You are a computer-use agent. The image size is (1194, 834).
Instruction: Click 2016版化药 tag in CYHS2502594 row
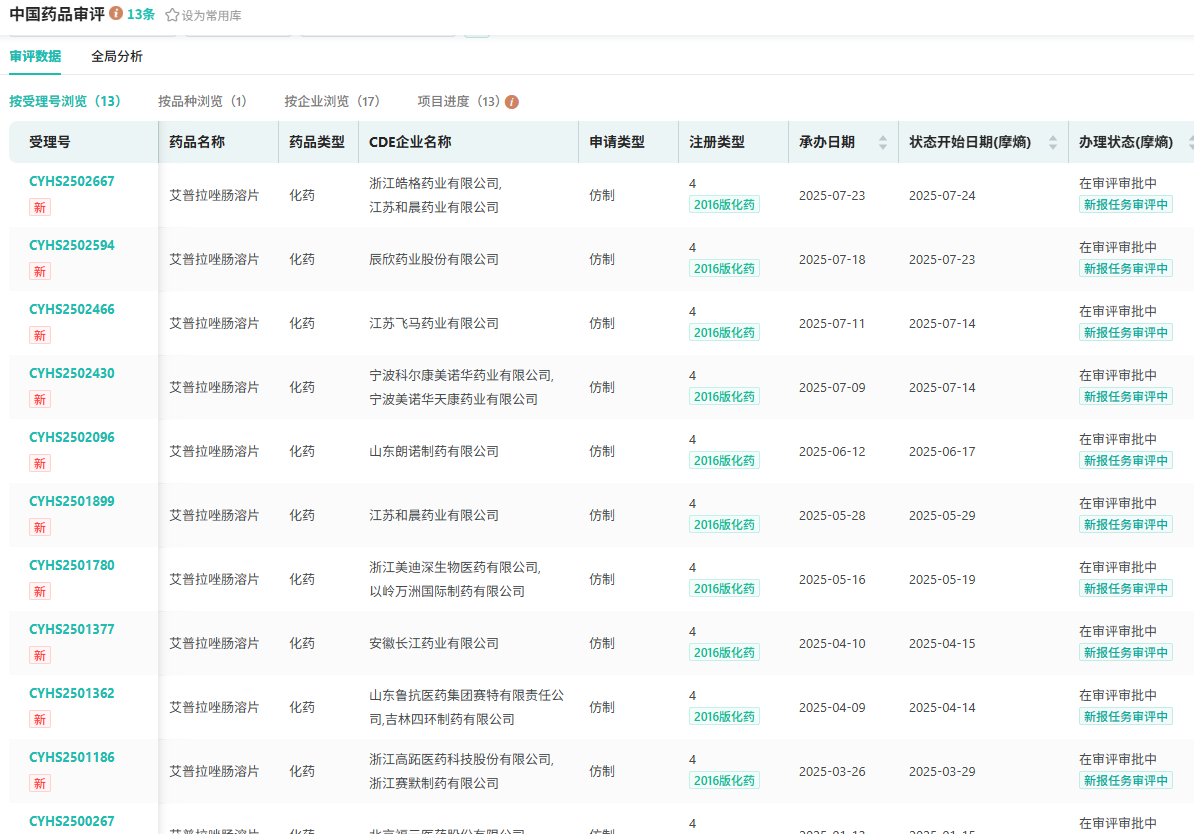pyautogui.click(x=724, y=269)
